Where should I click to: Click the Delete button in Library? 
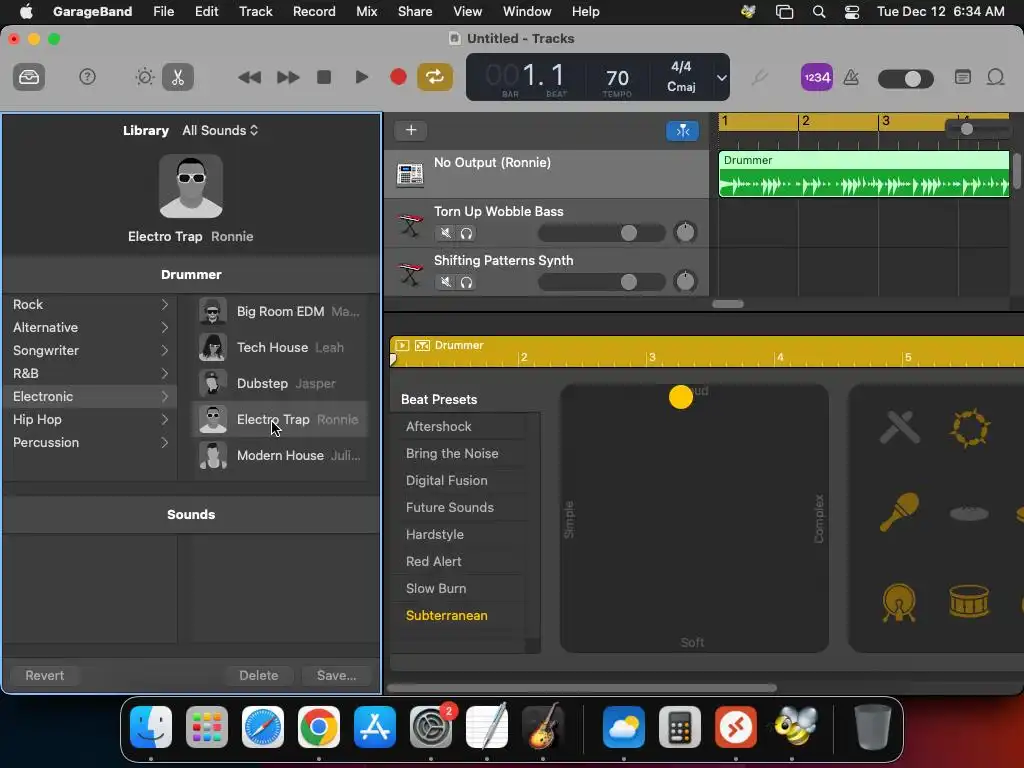pyautogui.click(x=259, y=675)
